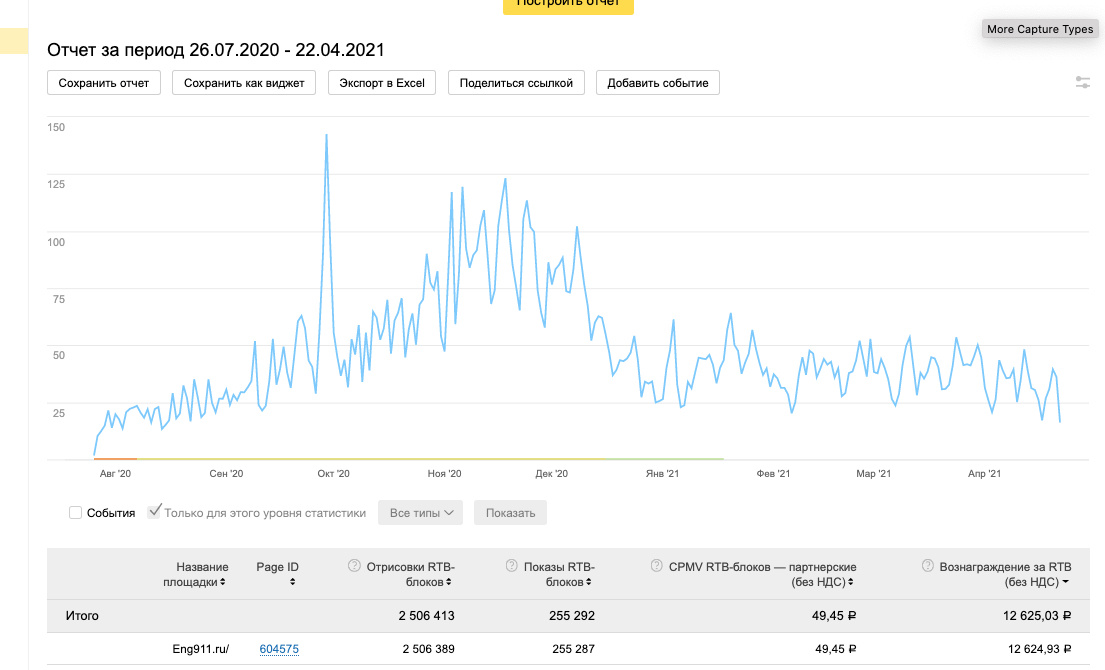Click More Capture Types tooltip
This screenshot has width=1105, height=670.
pos(1040,29)
